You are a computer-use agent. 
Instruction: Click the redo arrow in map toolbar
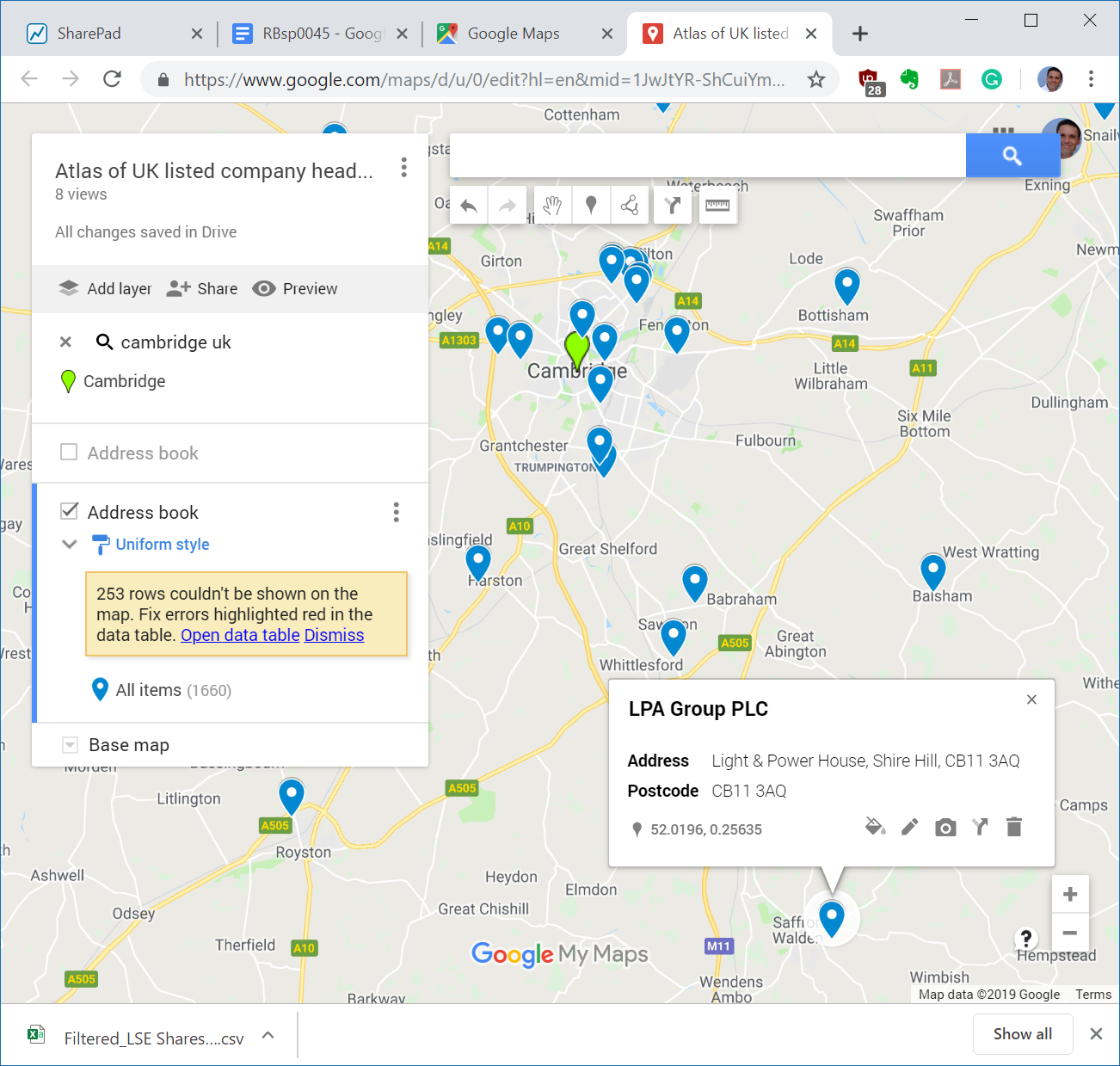pyautogui.click(x=508, y=206)
